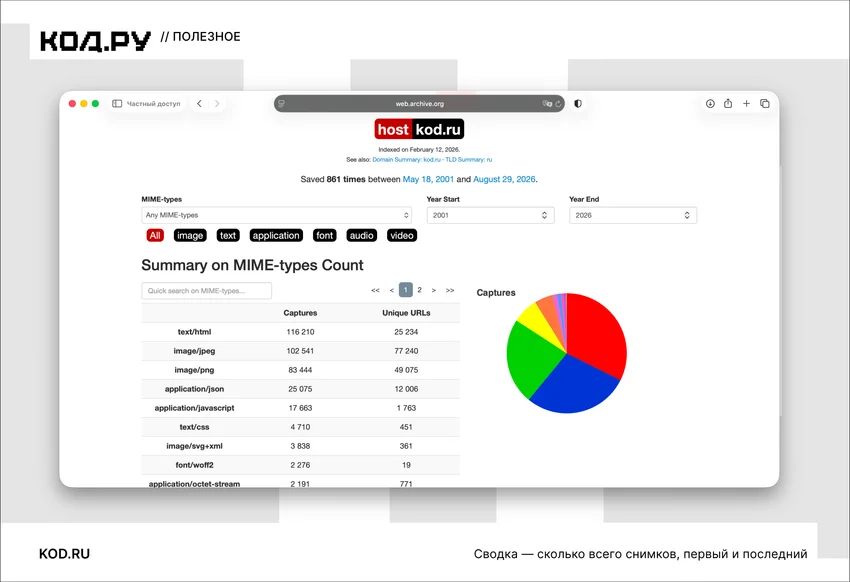The height and width of the screenshot is (582, 850).
Task: Jump to last page with >> button
Action: [450, 290]
